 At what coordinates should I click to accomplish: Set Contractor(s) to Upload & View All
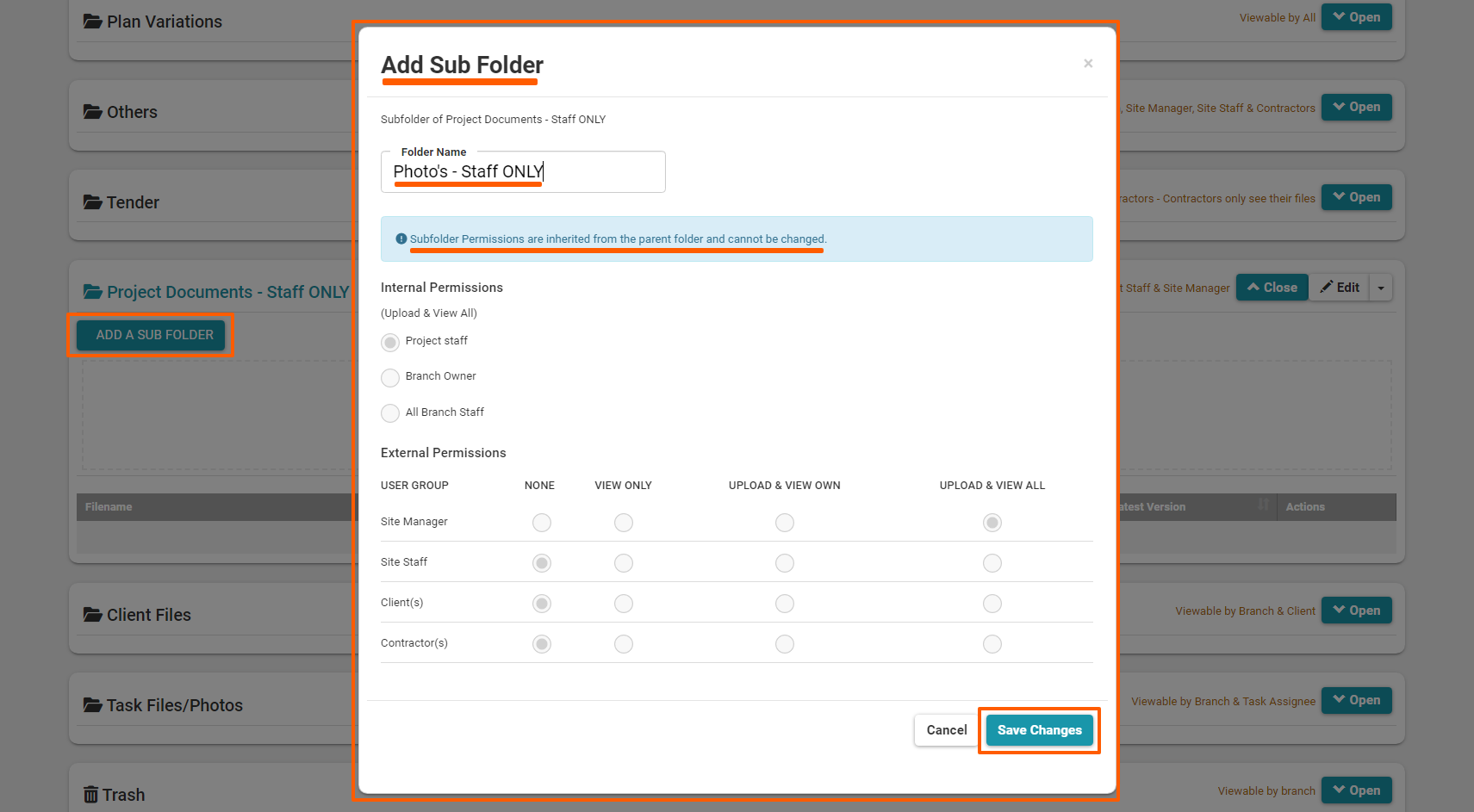pos(992,644)
